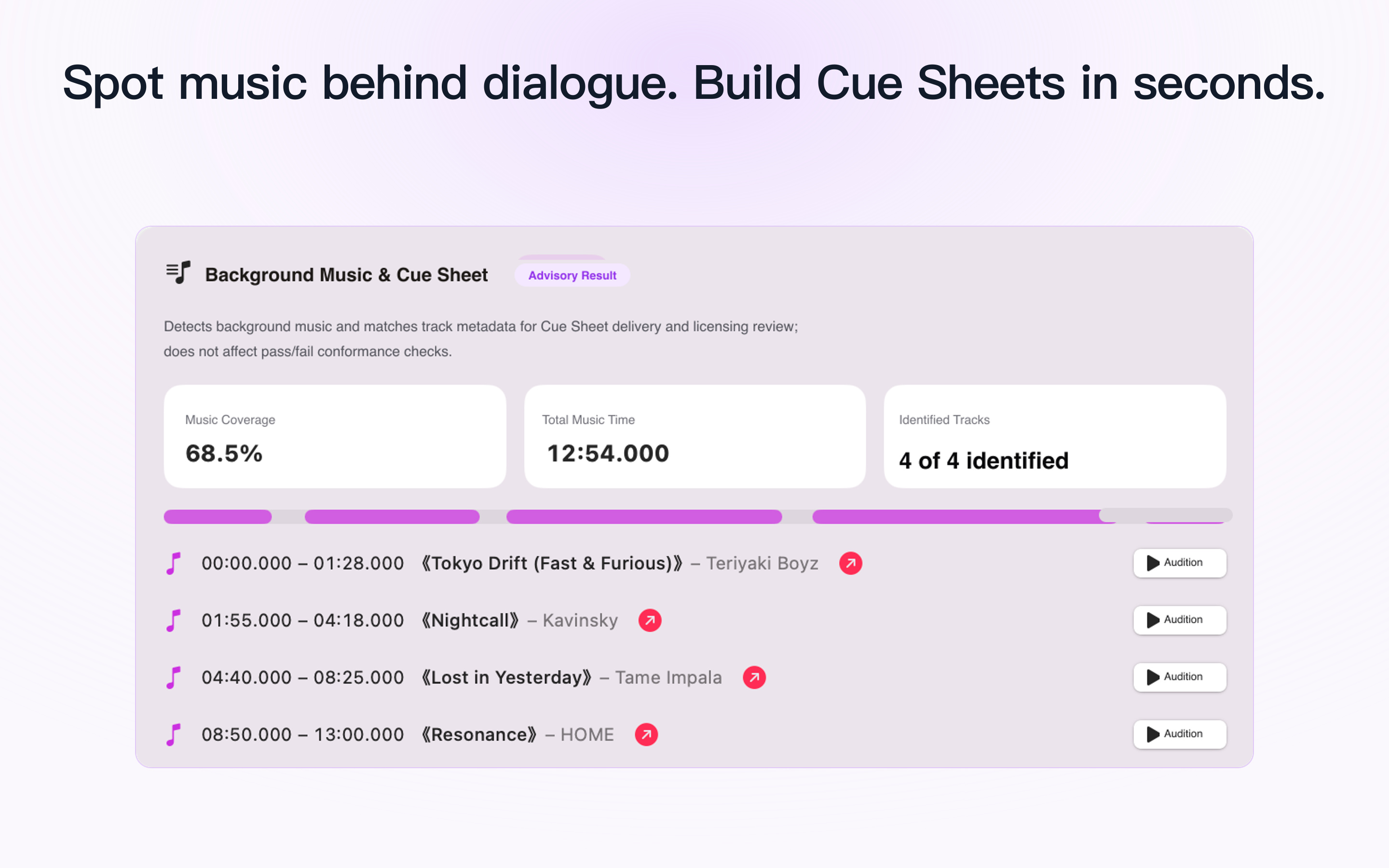The width and height of the screenshot is (1389, 868).
Task: Click the artist name Teriyaki Boyz
Action: coord(762,564)
